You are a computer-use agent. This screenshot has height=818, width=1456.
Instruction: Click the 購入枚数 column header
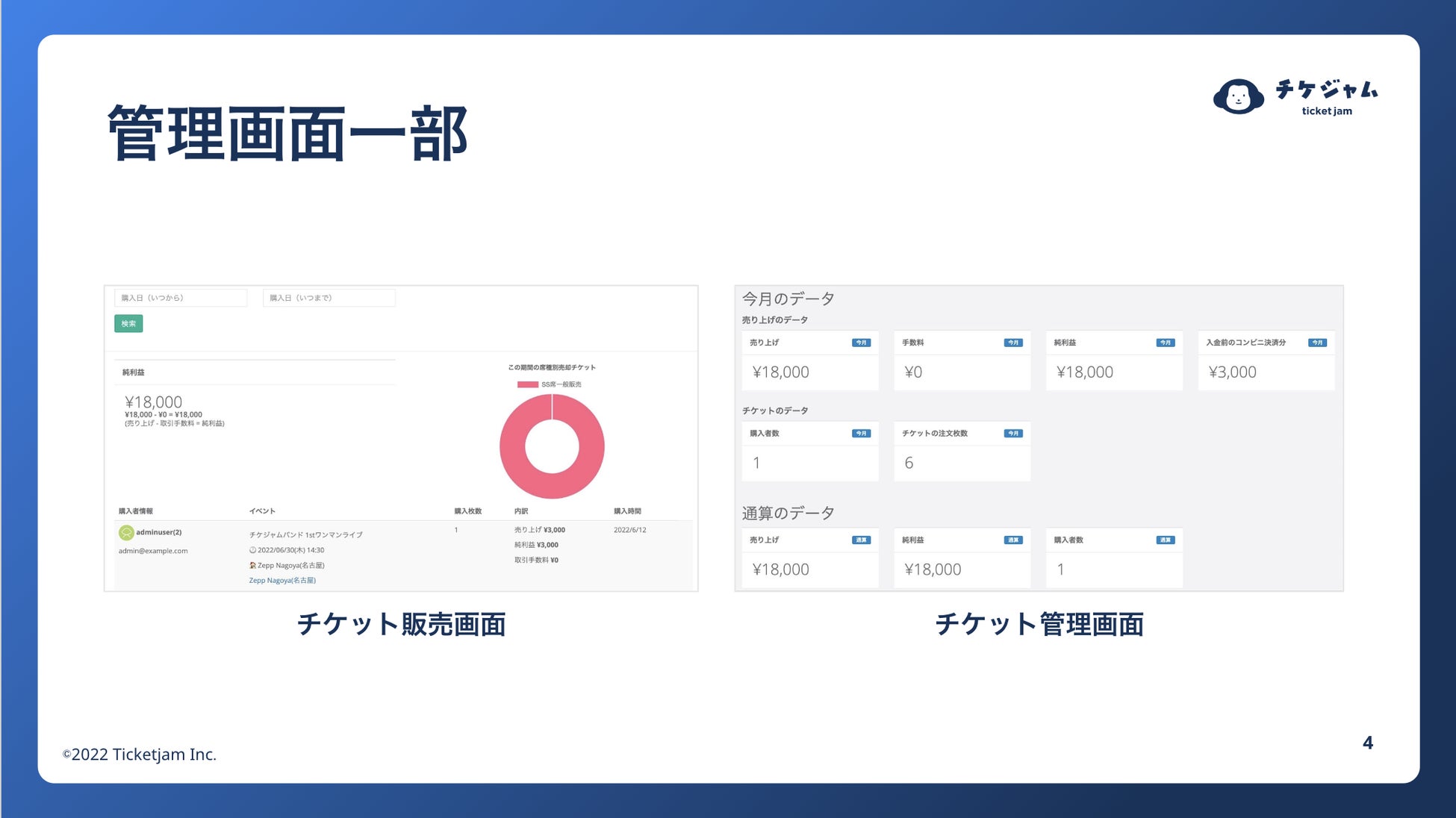467,511
